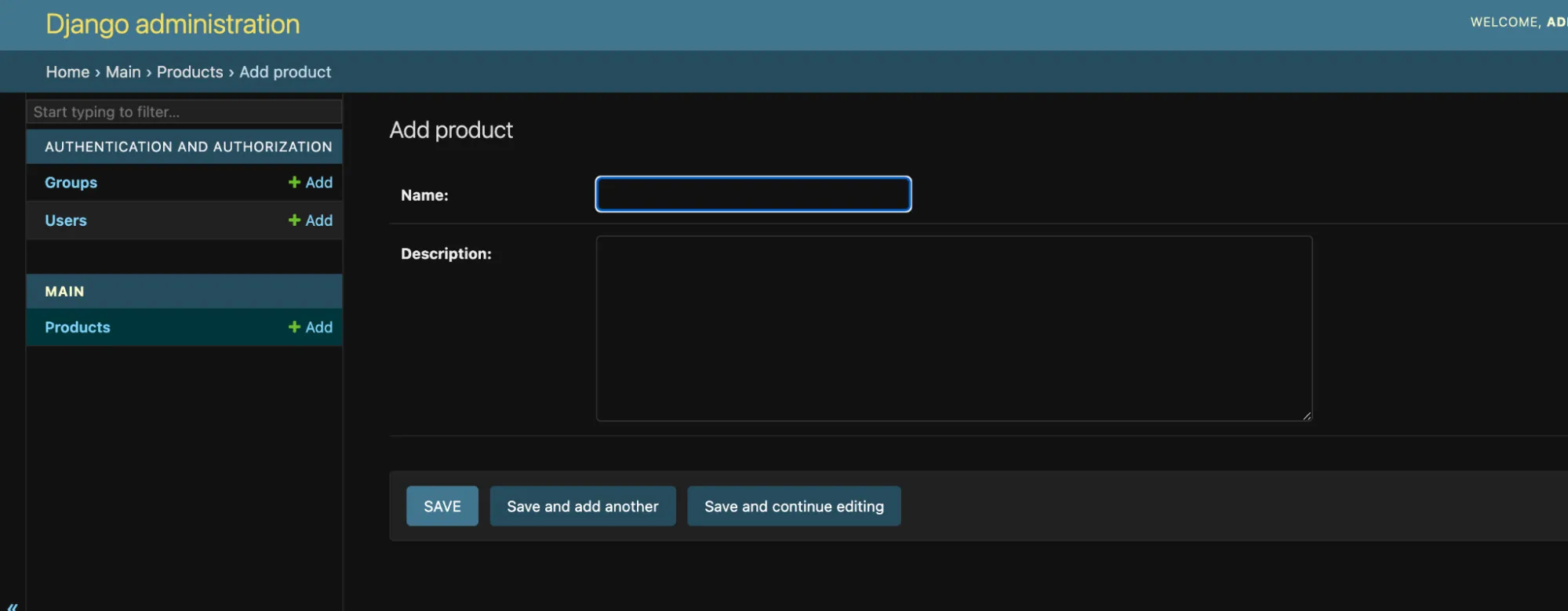This screenshot has height=611, width=1568.
Task: Open the Products model list in sidebar
Action: 78,327
